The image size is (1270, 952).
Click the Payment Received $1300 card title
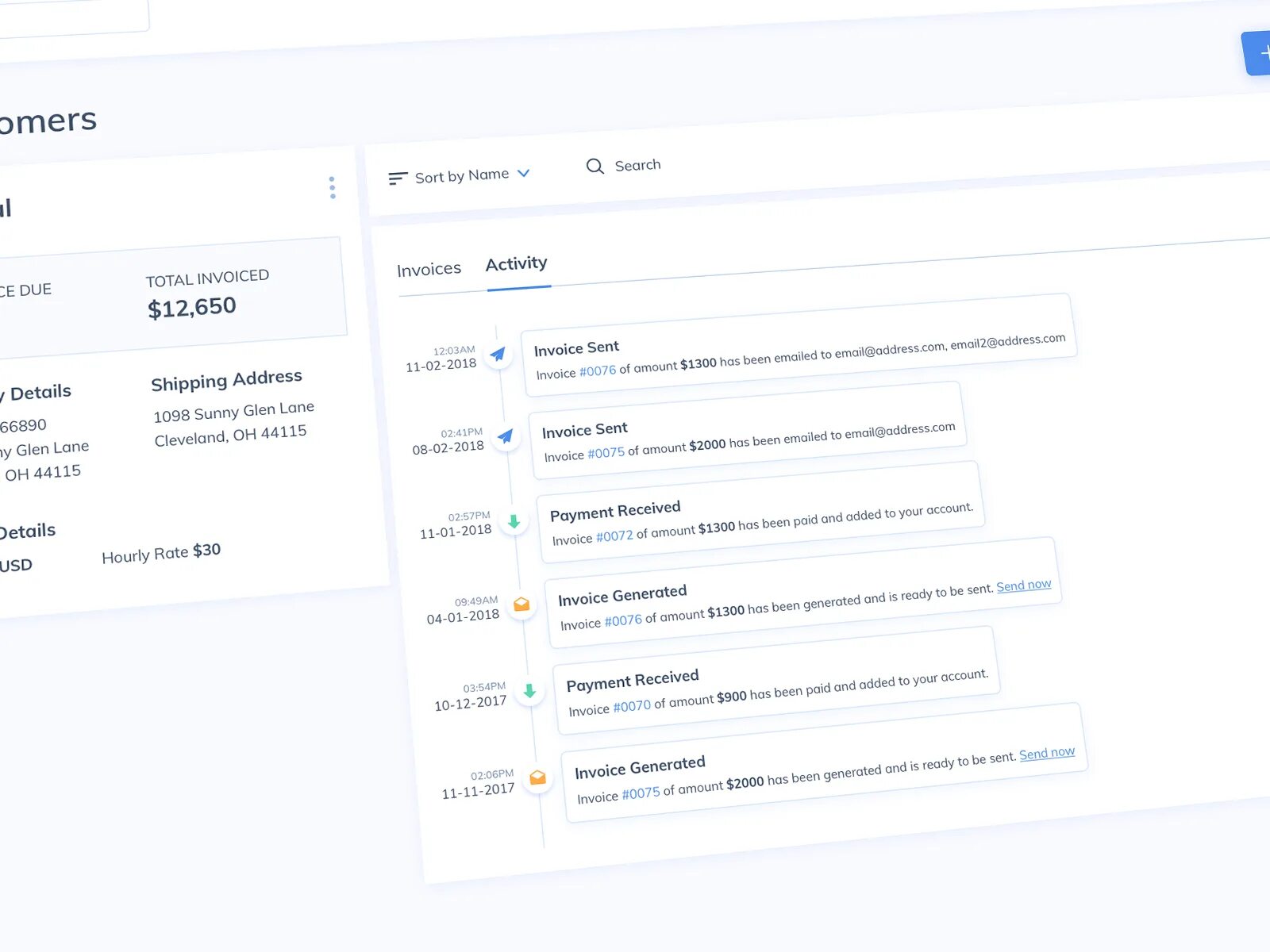point(615,511)
